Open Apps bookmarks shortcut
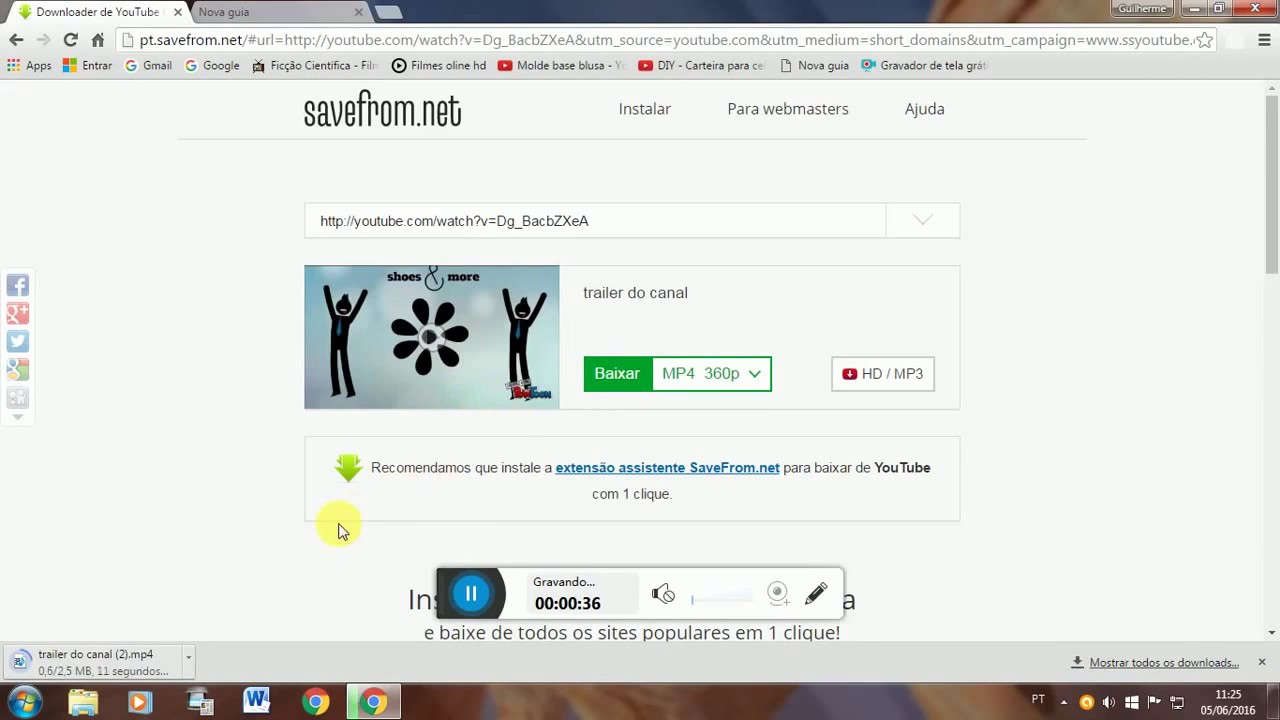 coord(29,66)
